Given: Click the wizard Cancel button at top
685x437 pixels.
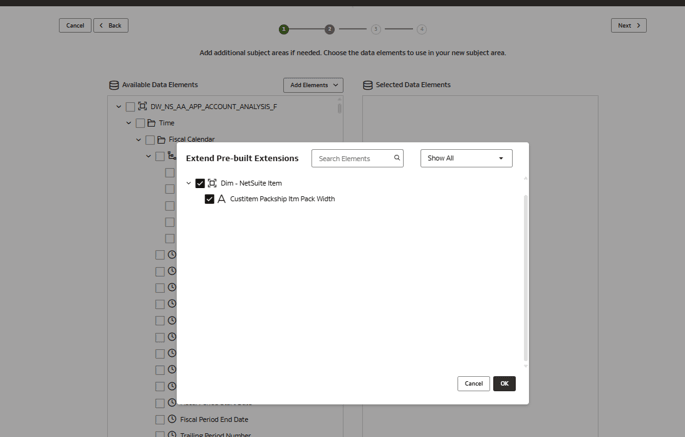Looking at the screenshot, I should [x=75, y=25].
